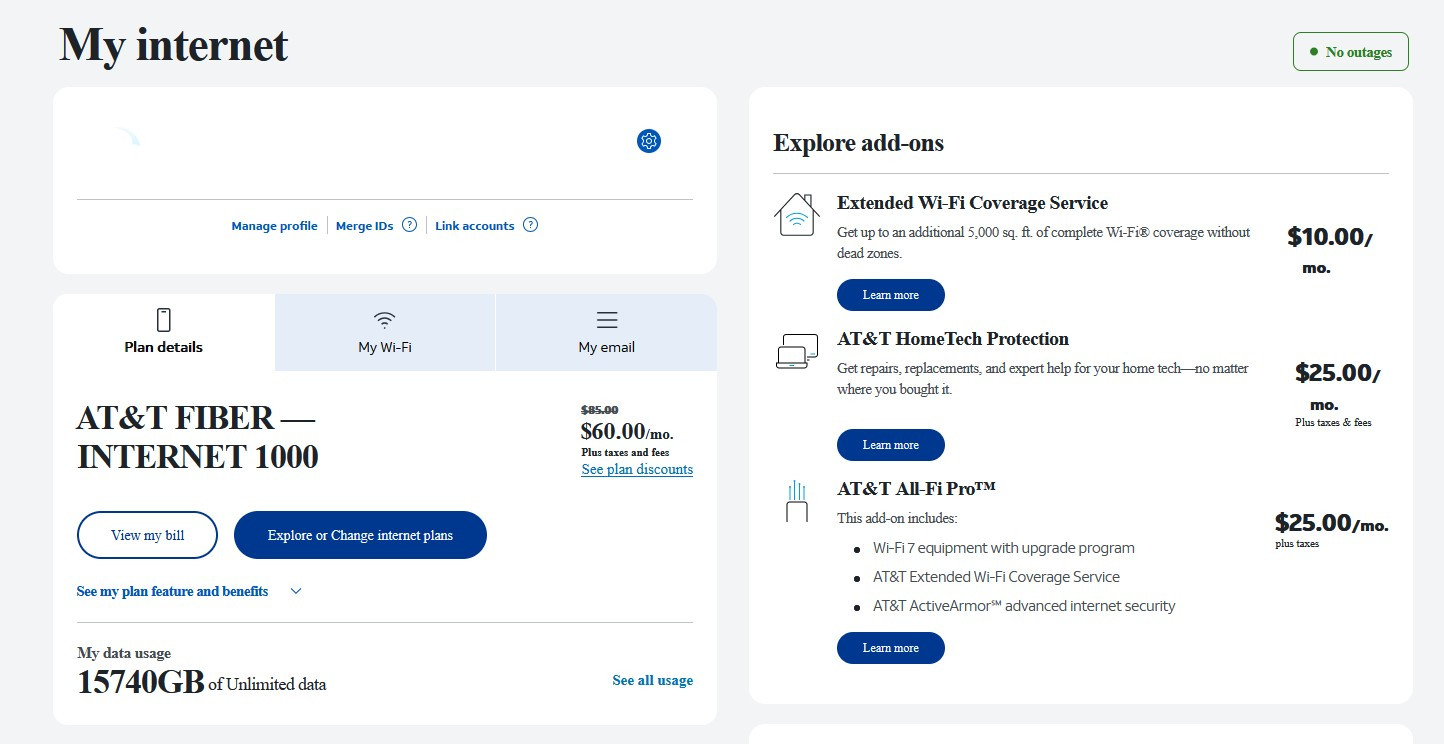Open See plan discounts link

point(637,469)
